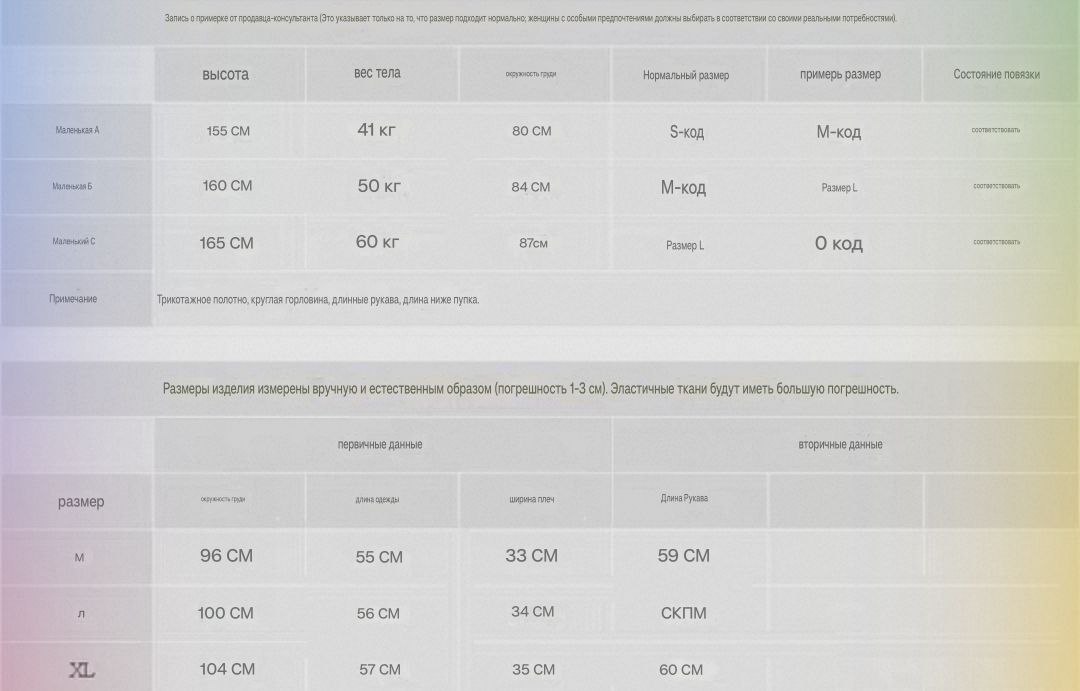The height and width of the screenshot is (691, 1080).
Task: Click the 'примерь размер' header cell
Action: pyautogui.click(x=840, y=75)
